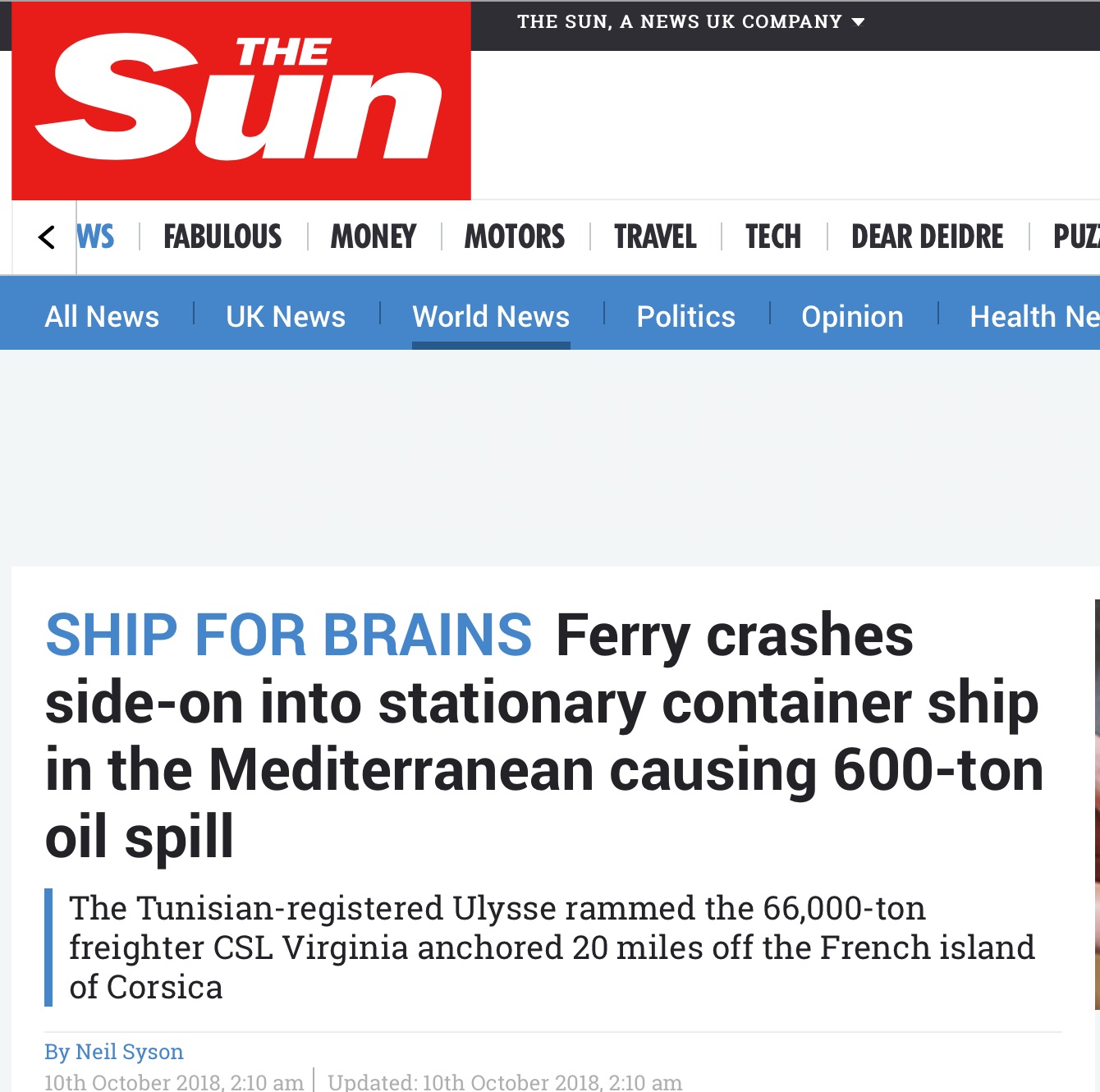Go to the Money section
Image resolution: width=1100 pixels, height=1092 pixels.
tap(374, 237)
